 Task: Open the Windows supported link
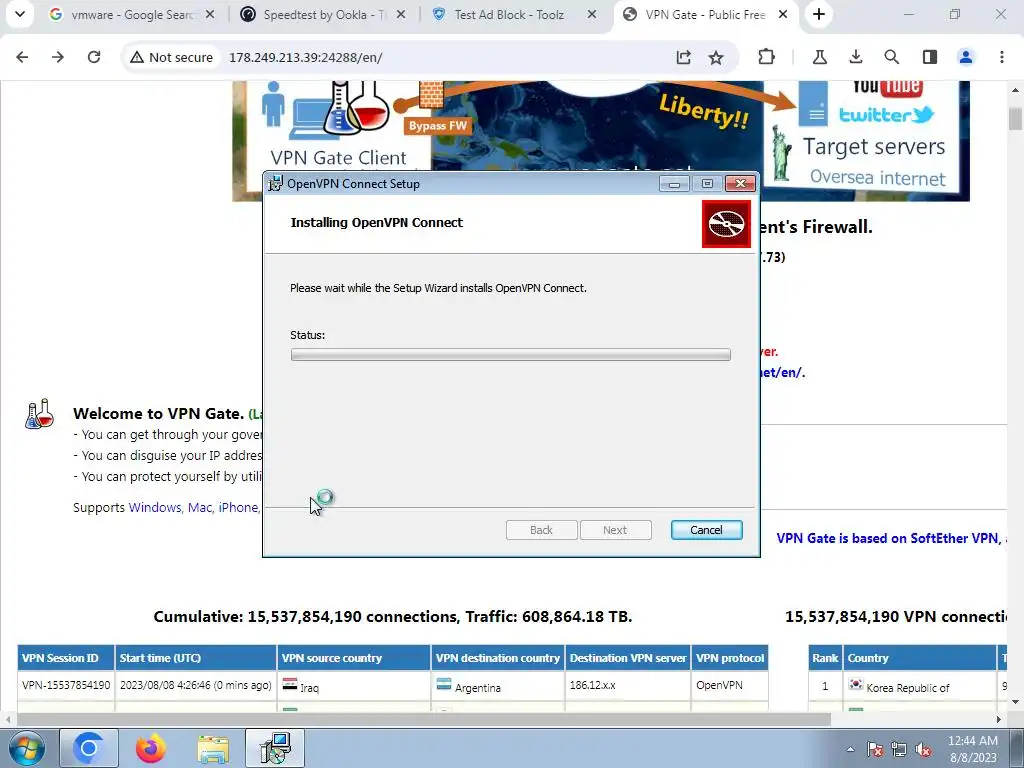(x=155, y=507)
